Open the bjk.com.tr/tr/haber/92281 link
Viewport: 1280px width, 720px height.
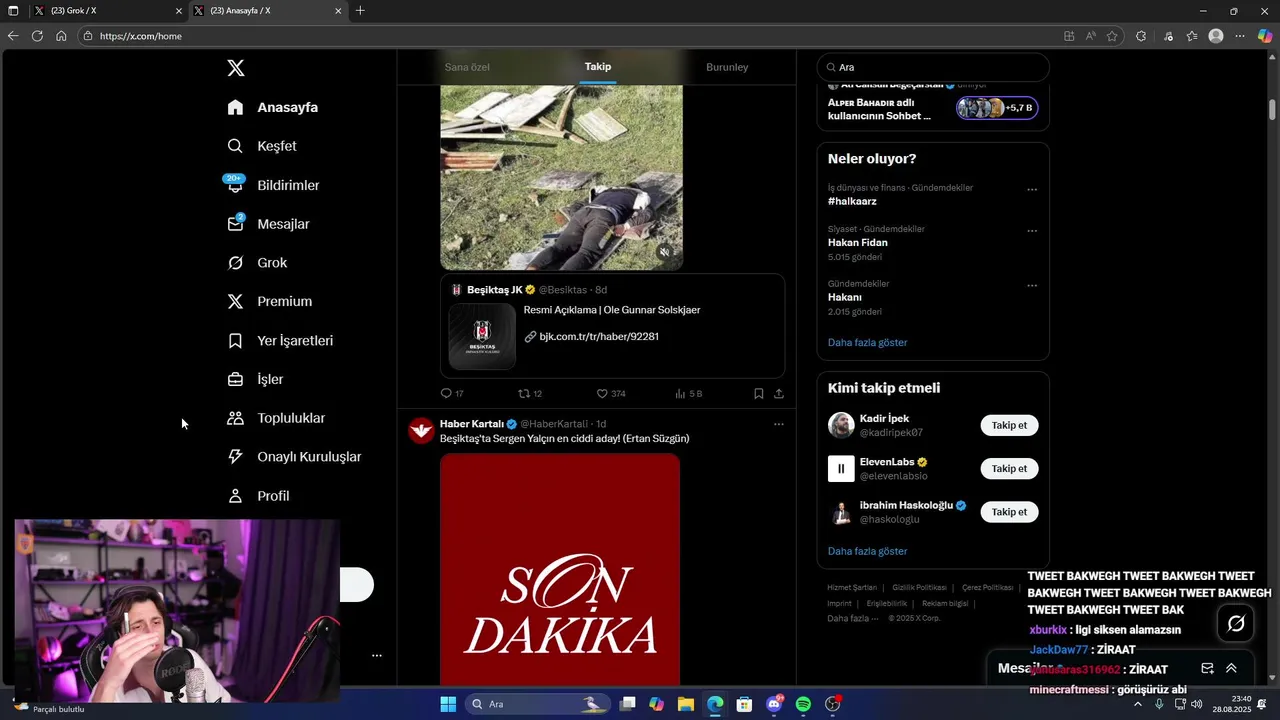[x=599, y=337]
